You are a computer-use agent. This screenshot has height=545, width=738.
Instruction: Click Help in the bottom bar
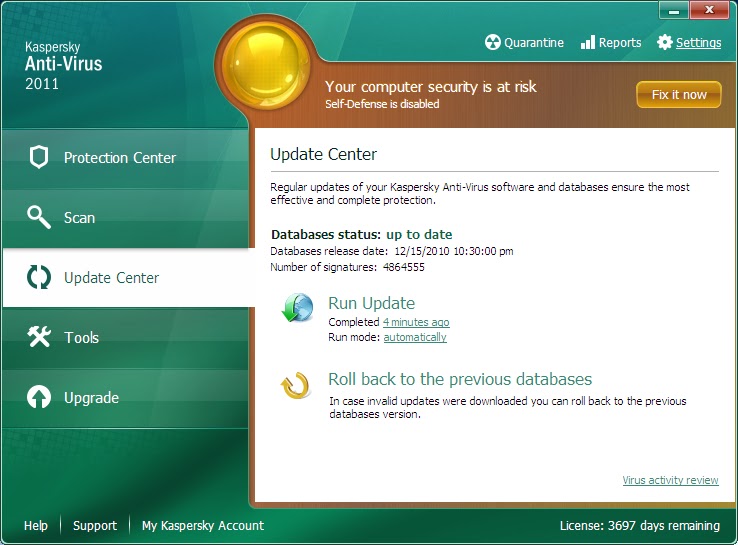point(36,525)
